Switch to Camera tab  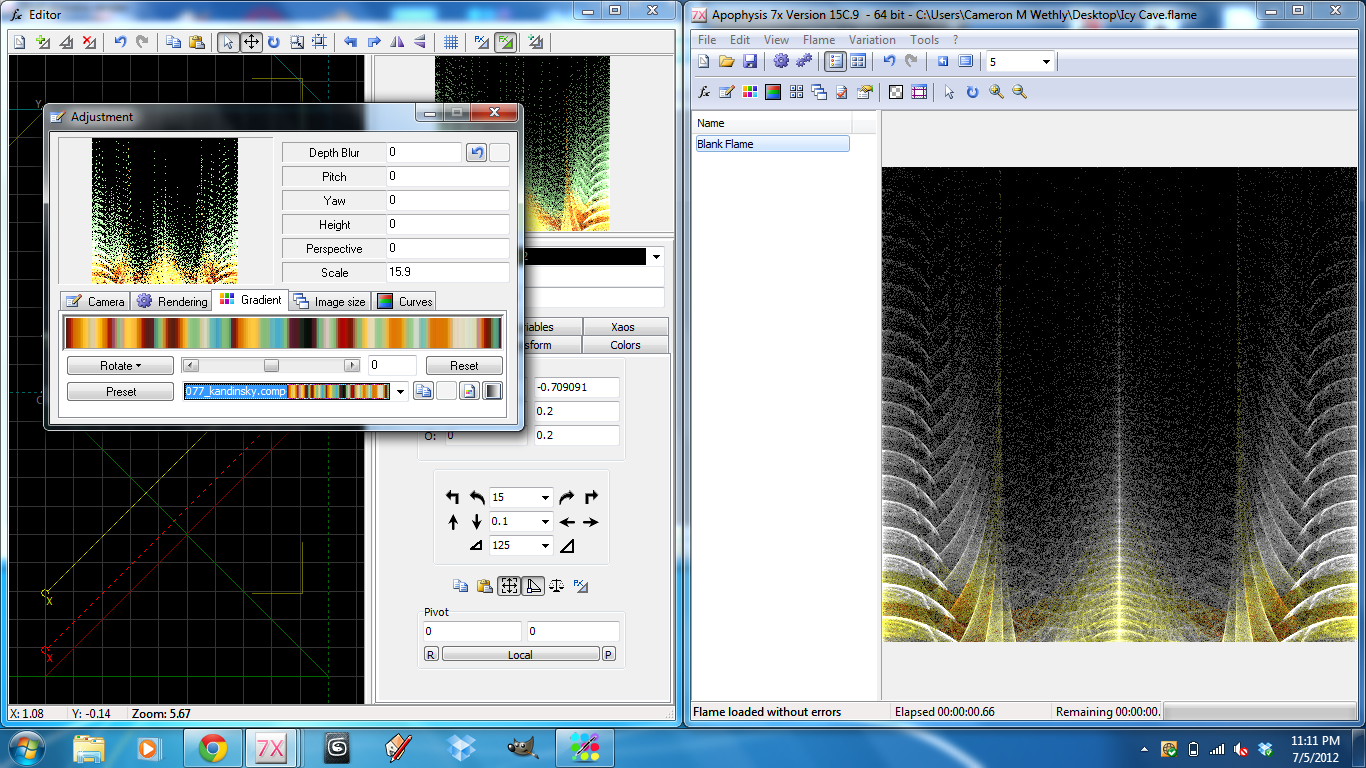pos(94,301)
